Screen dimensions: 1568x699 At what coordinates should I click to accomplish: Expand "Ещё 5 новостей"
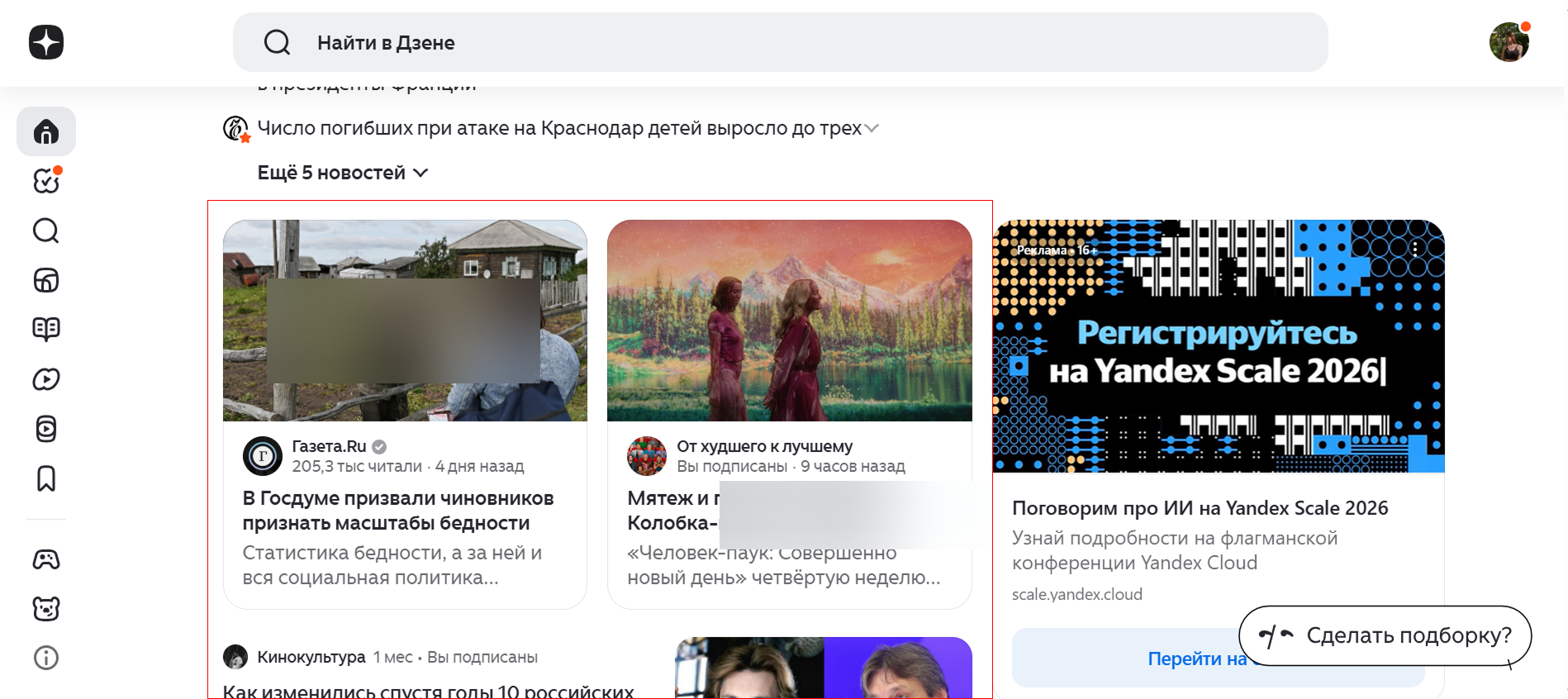[x=342, y=173]
